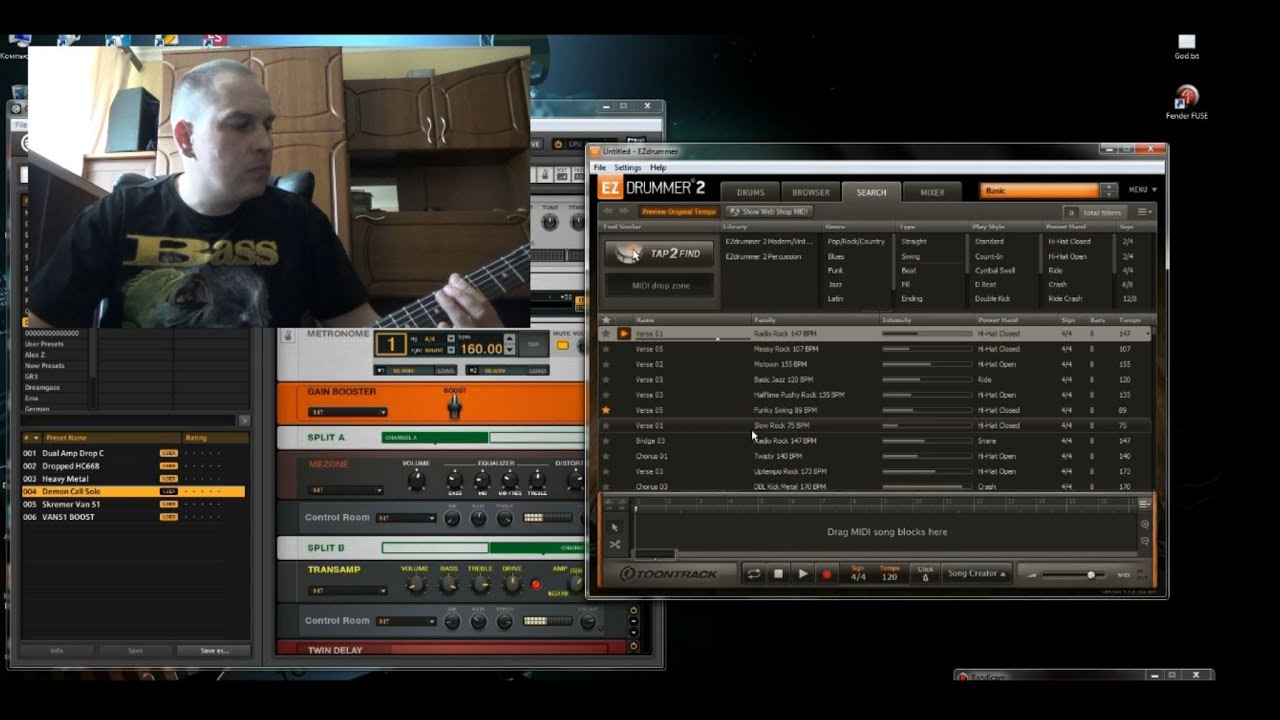Go forward with the search history arrow
This screenshot has width=1280, height=720.
pyautogui.click(x=624, y=212)
